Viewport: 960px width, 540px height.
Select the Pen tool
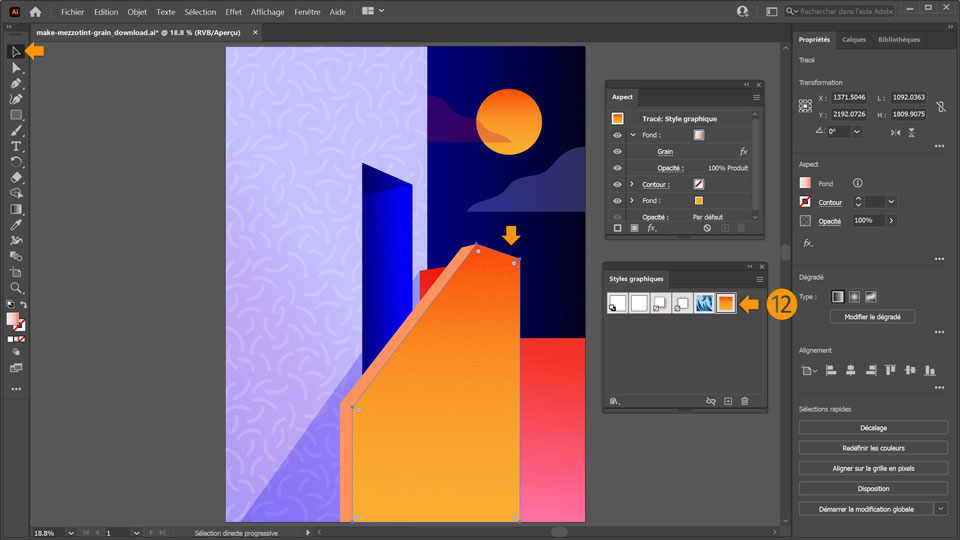point(16,83)
